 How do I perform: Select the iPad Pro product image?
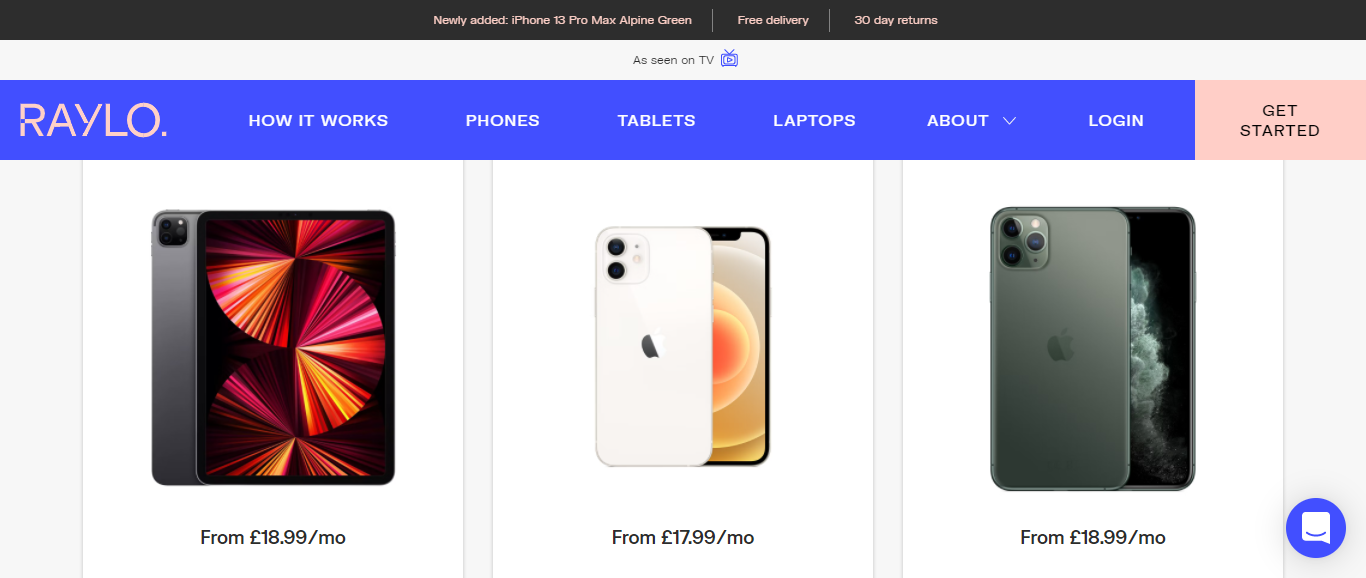tap(273, 348)
